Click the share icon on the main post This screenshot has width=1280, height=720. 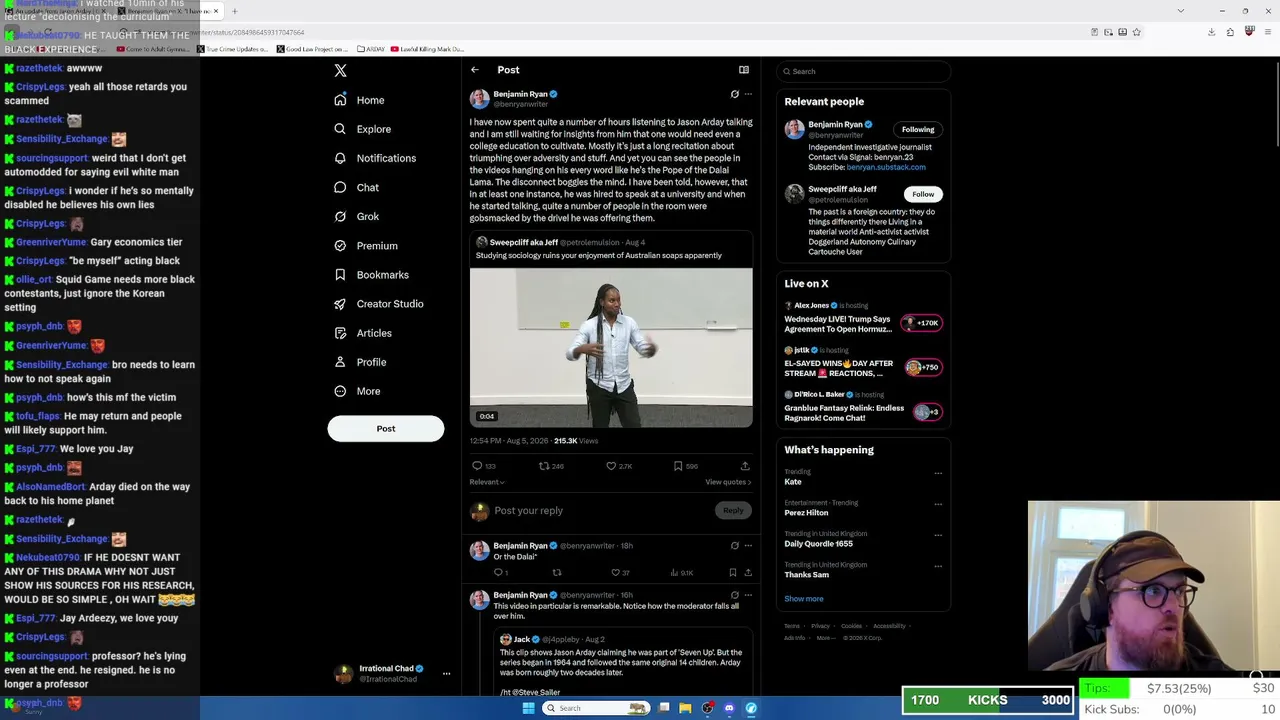745,466
